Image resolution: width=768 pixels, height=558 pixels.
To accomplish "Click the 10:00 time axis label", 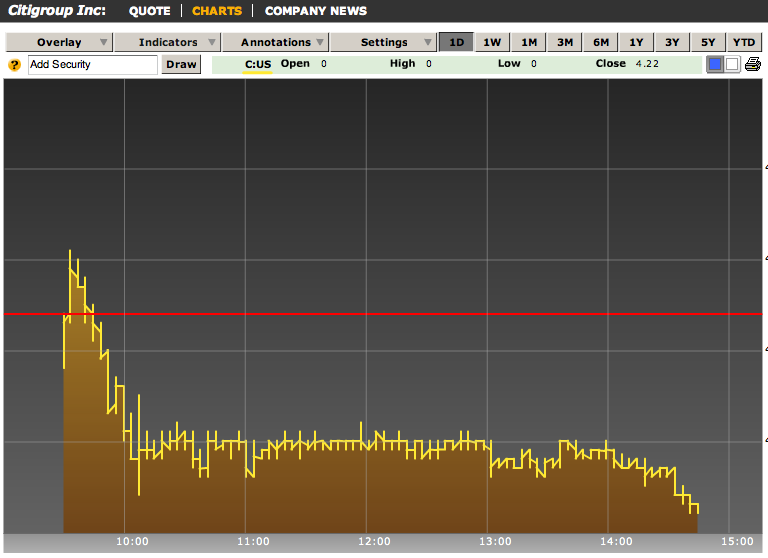I will 132,541.
